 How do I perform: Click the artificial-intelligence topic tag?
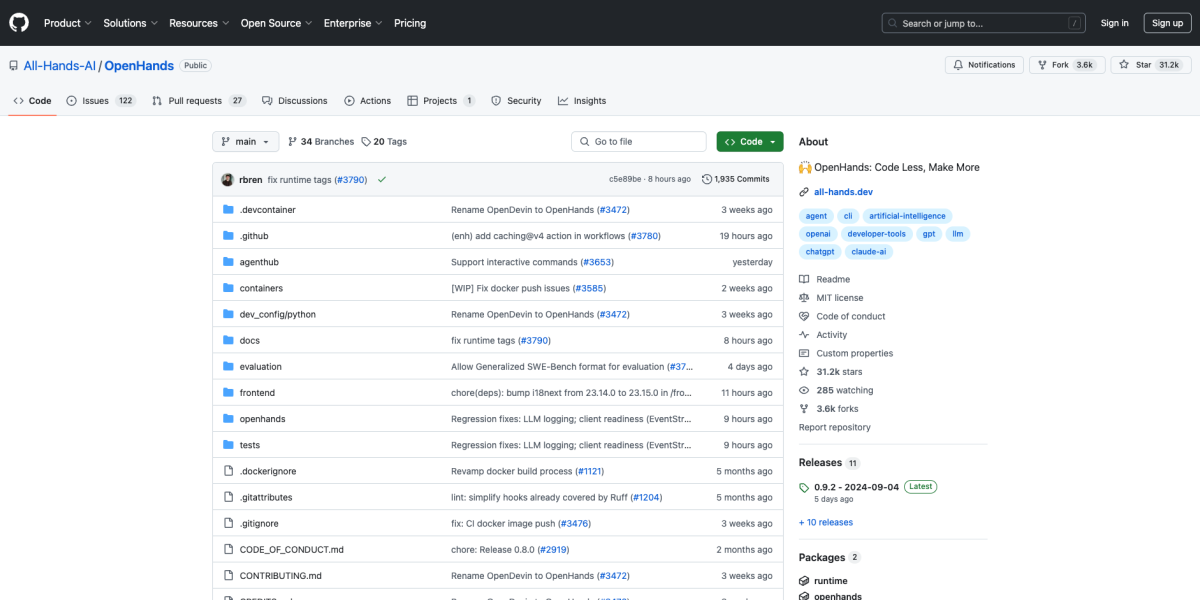pos(906,216)
